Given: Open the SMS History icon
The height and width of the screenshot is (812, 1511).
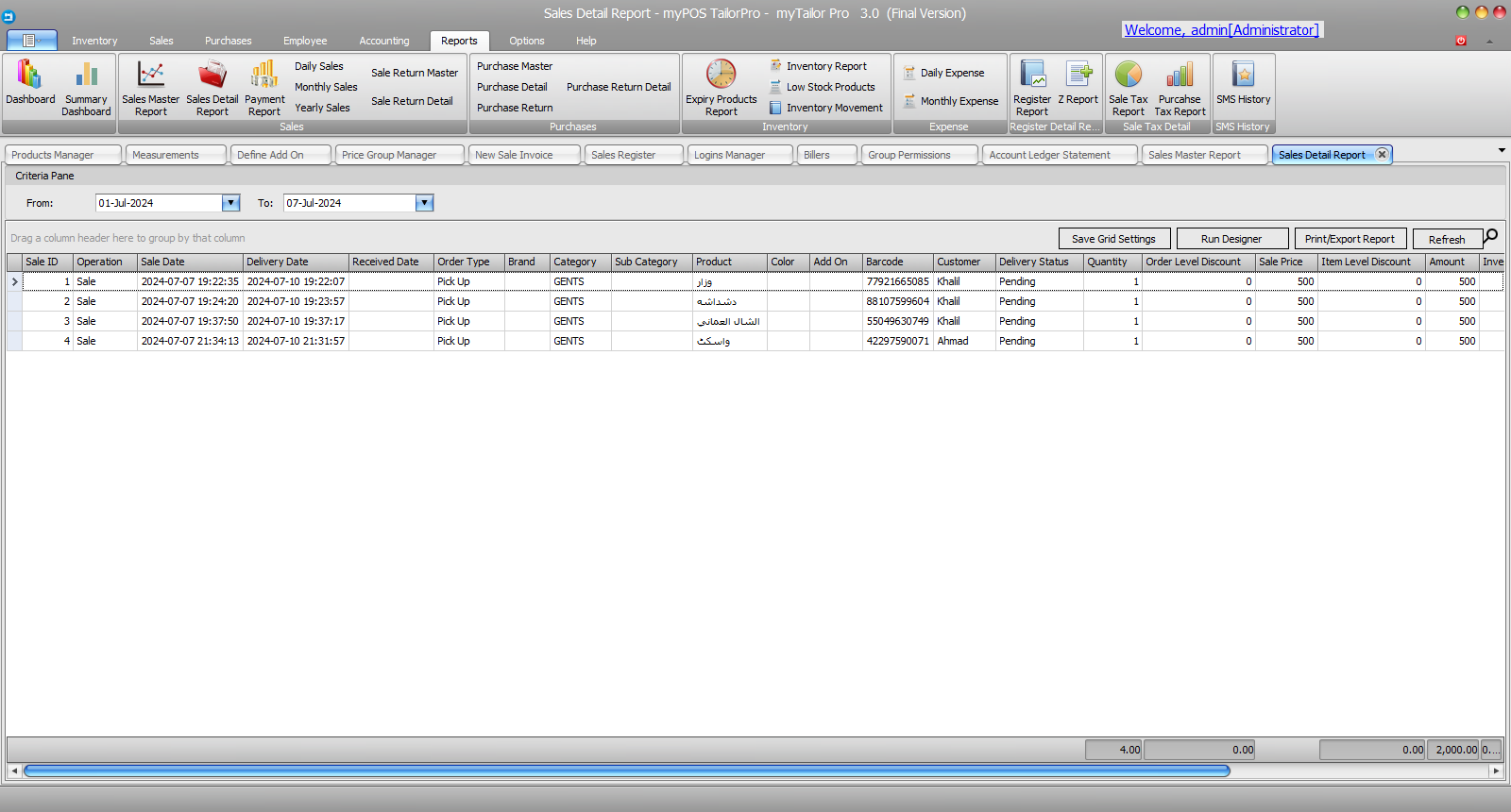Looking at the screenshot, I should tap(1243, 75).
